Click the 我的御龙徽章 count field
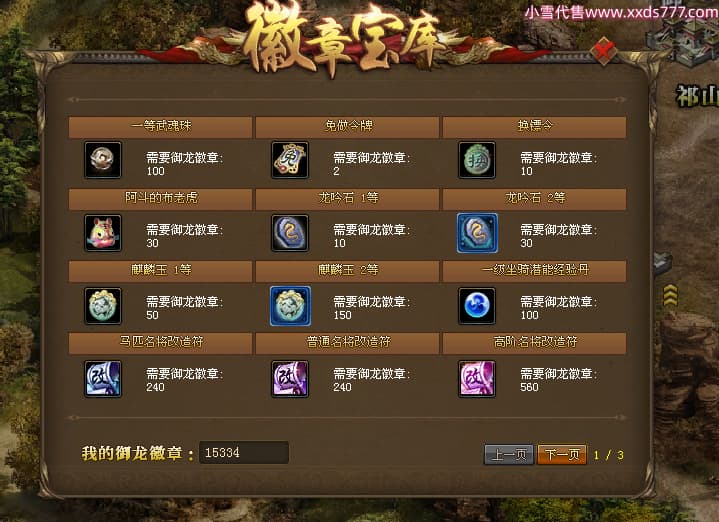 244,453
